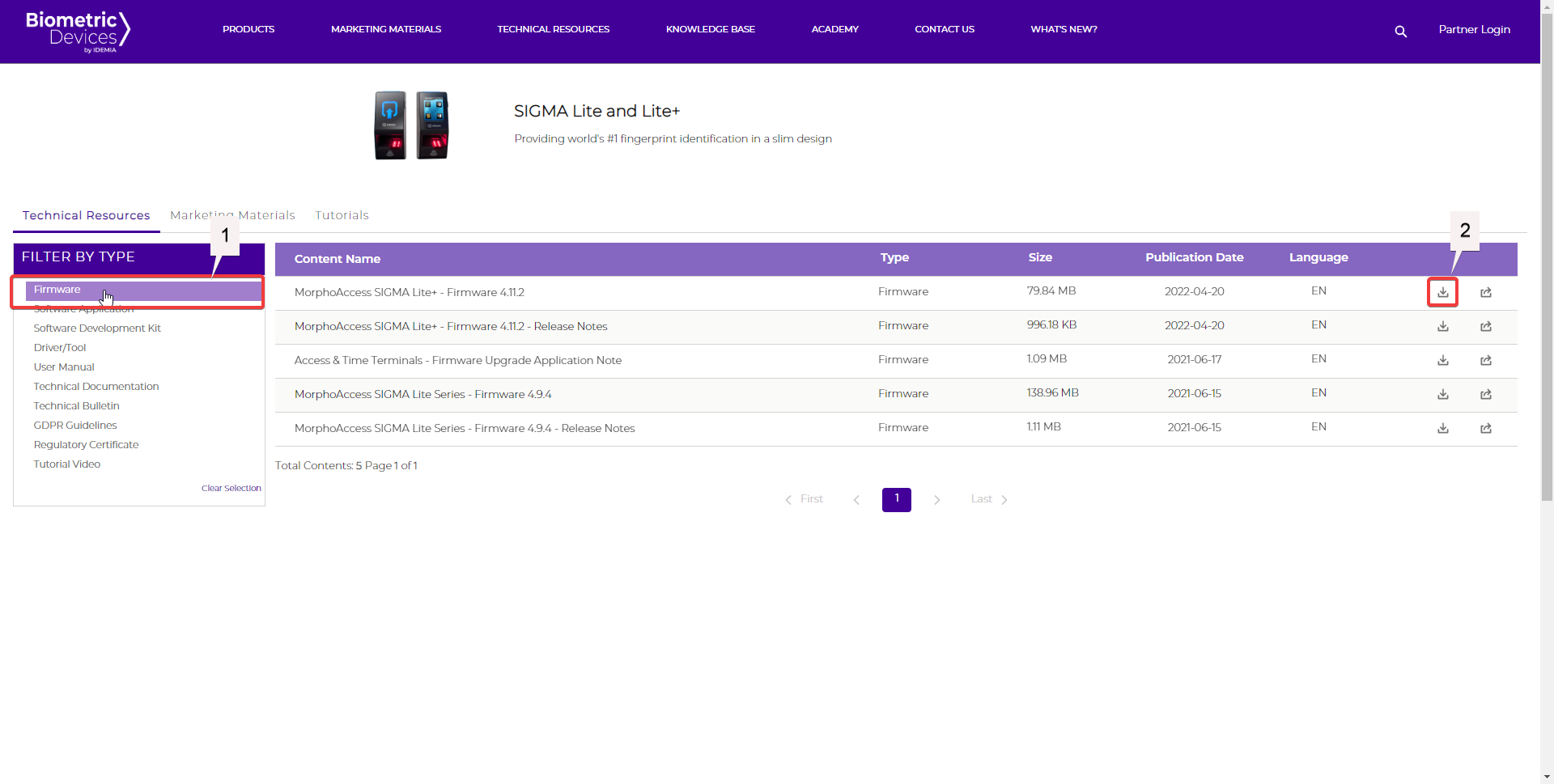Open MorphoAccess SIGMA Lite+ - Firmware 4.11.2 entry
The width and height of the screenshot is (1554, 784).
click(410, 292)
